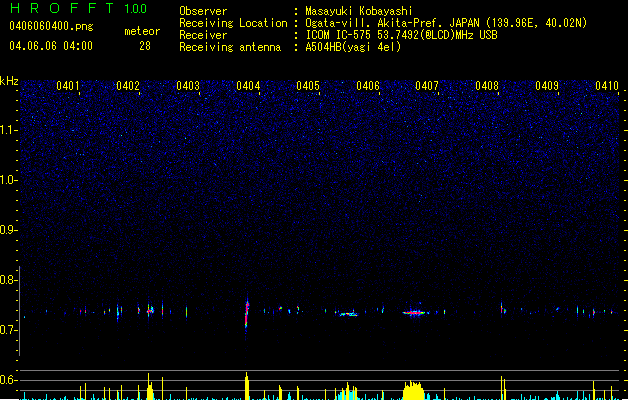The image size is (629, 400).
Task: Click the Observer label
Action: pos(203,11)
